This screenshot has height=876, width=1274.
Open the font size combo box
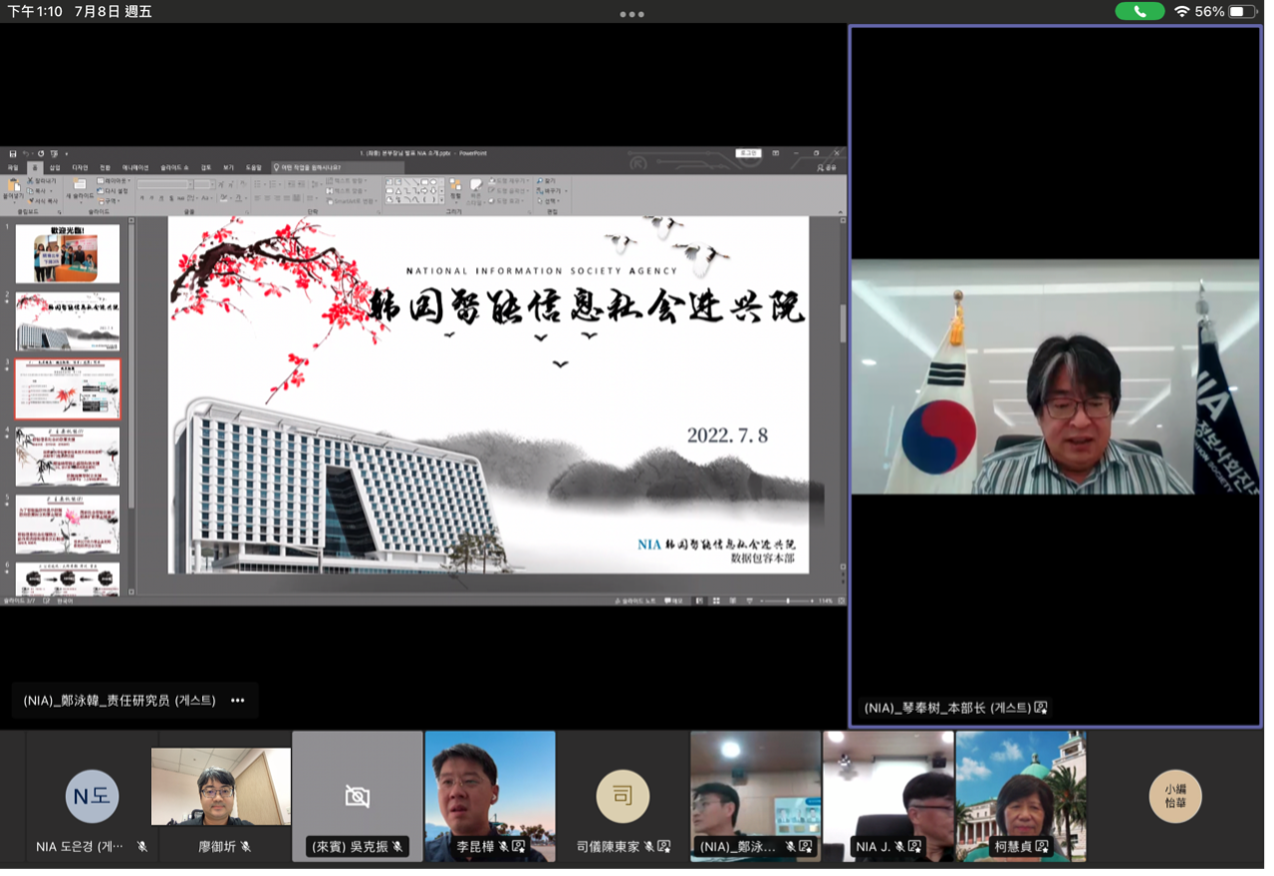pyautogui.click(x=204, y=185)
